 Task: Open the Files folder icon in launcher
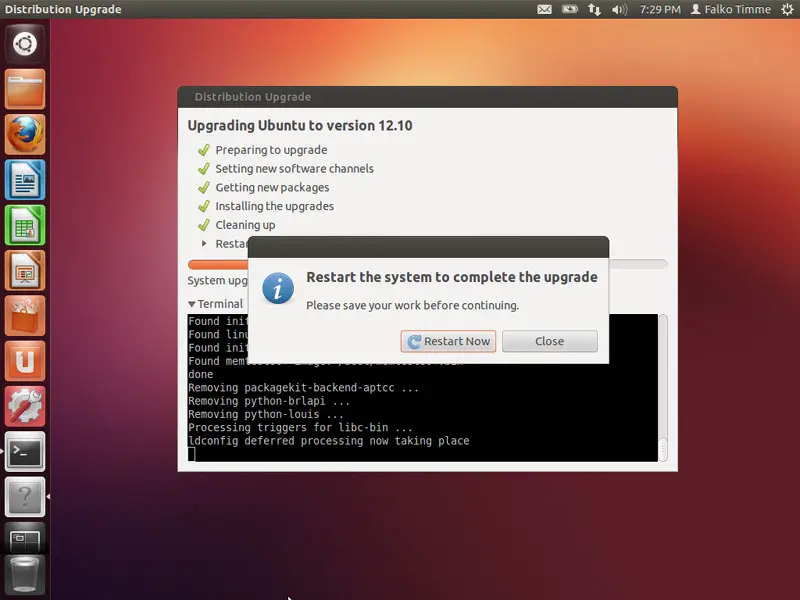[25, 89]
